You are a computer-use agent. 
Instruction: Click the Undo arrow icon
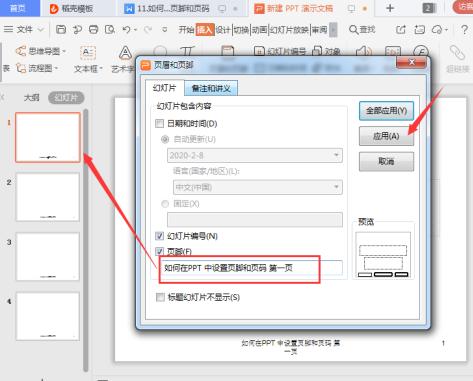(126, 30)
